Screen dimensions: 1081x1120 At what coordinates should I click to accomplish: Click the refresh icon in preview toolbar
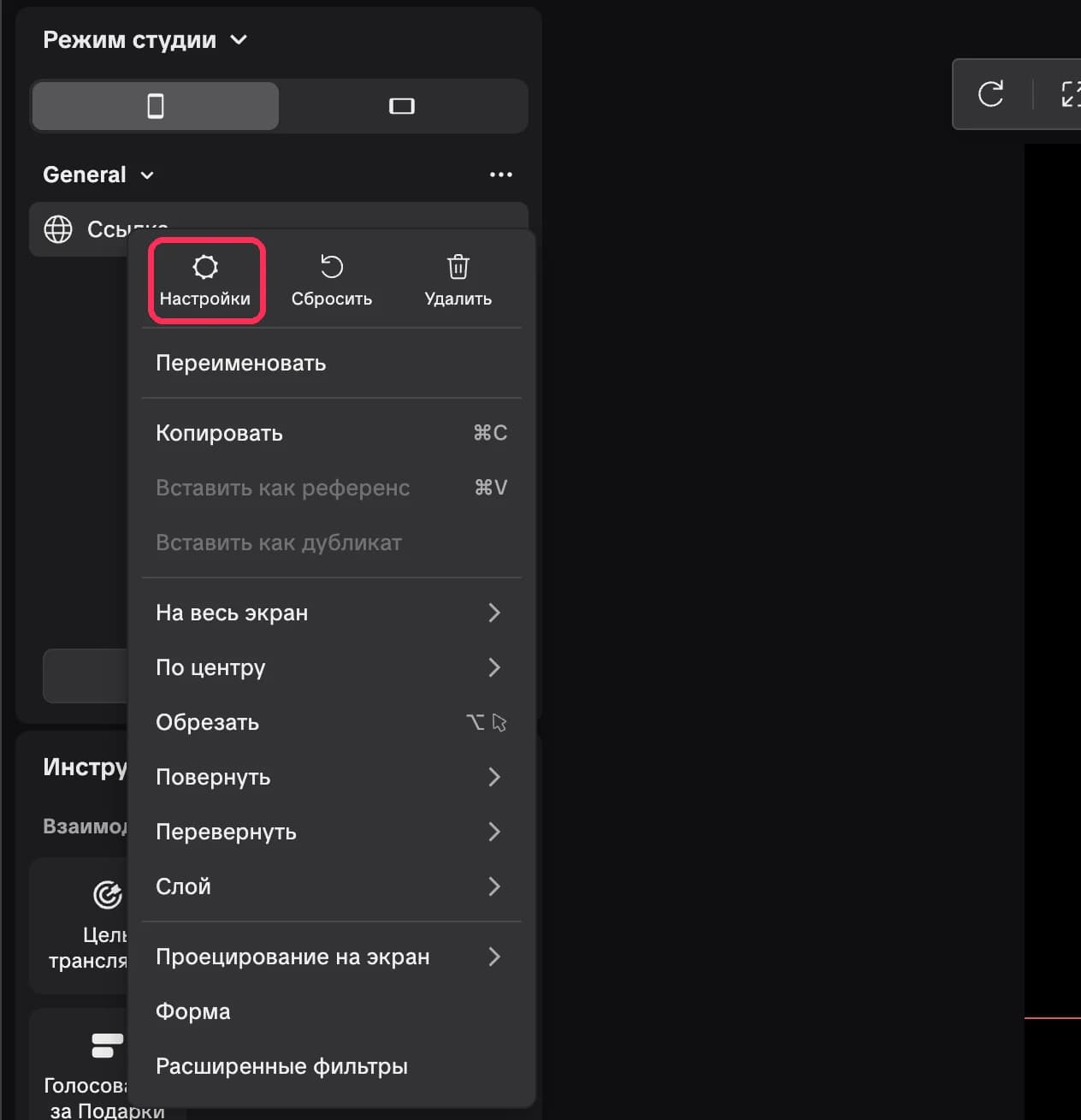(x=990, y=93)
